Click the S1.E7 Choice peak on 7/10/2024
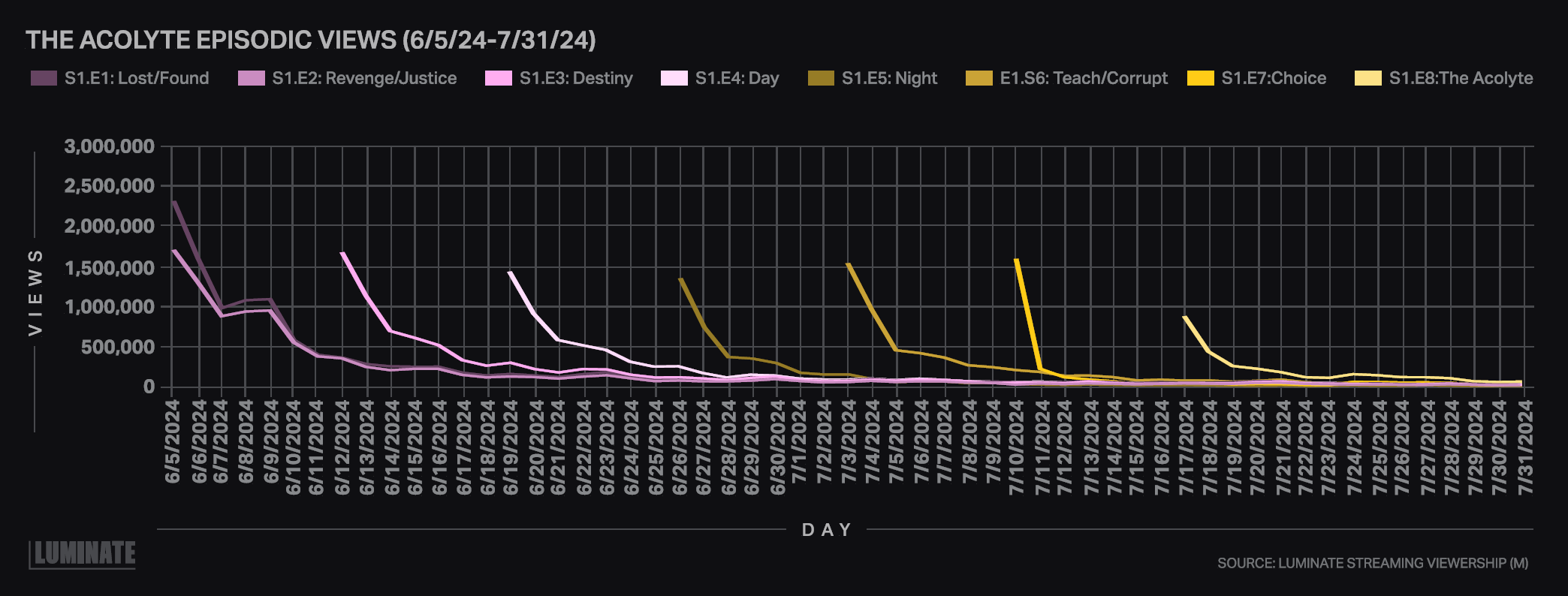The height and width of the screenshot is (596, 1568). pos(1016,260)
